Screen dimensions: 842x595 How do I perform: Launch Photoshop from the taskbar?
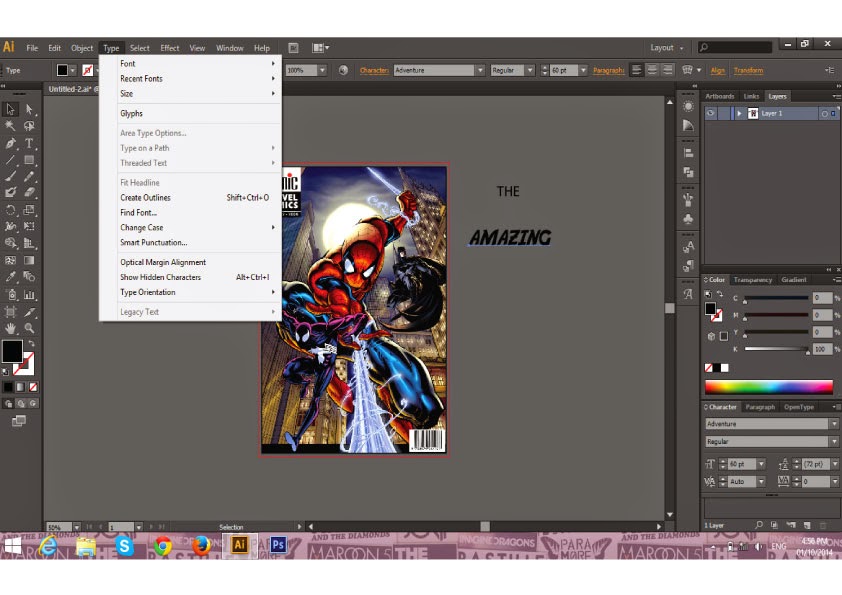(278, 545)
